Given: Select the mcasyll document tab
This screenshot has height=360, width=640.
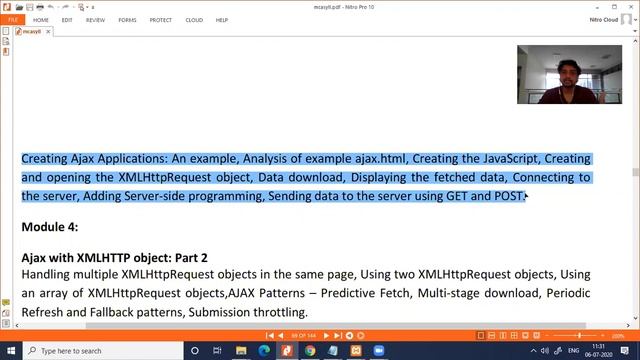Looking at the screenshot, I should coord(32,31).
